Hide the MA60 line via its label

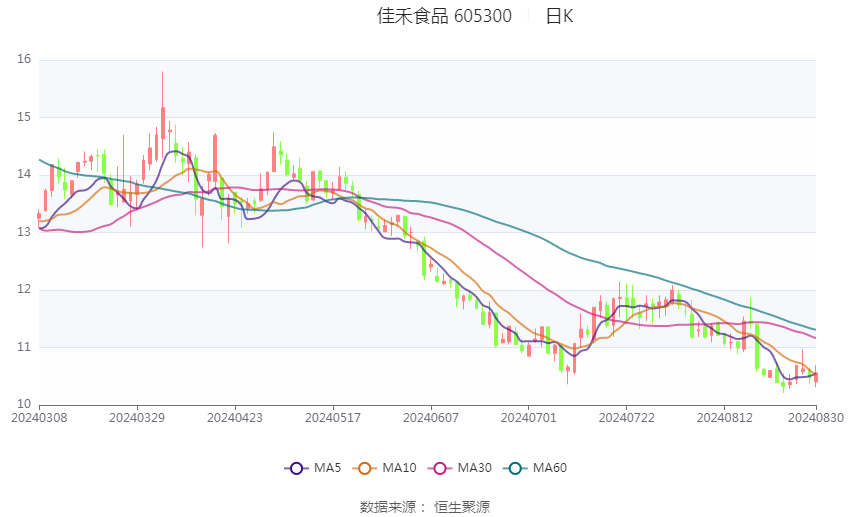pyautogui.click(x=550, y=468)
